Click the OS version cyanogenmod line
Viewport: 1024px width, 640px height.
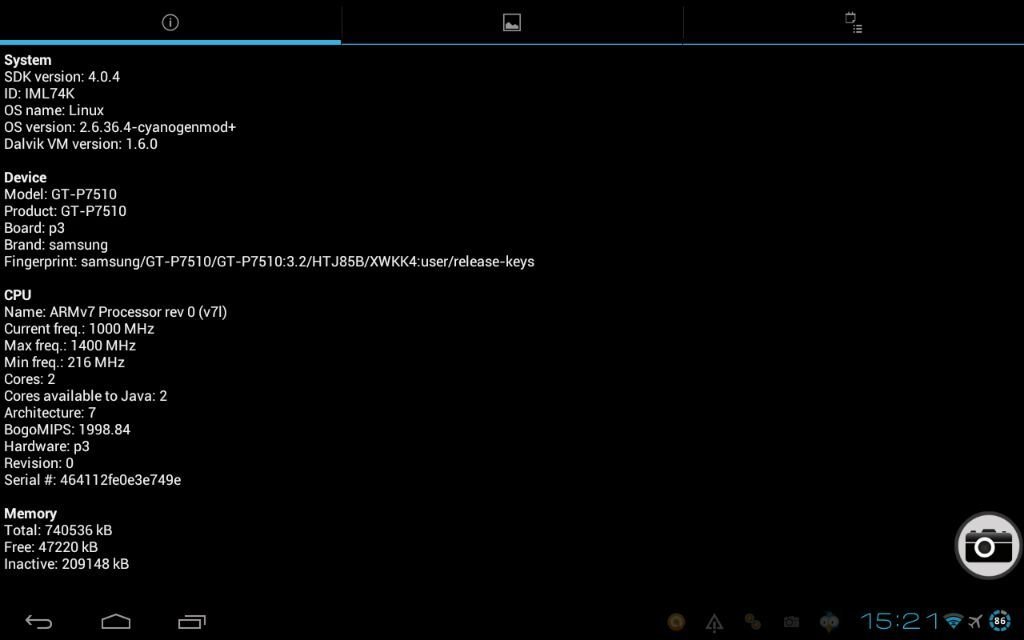pyautogui.click(x=120, y=127)
